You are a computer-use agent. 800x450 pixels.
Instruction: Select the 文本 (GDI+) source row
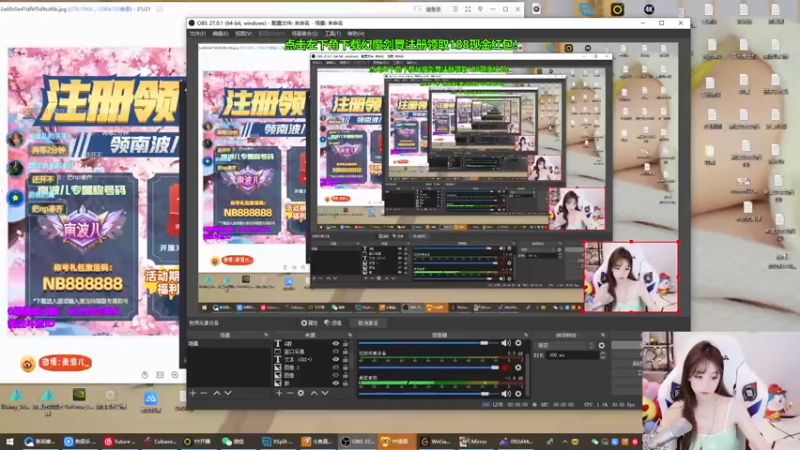click(311, 359)
